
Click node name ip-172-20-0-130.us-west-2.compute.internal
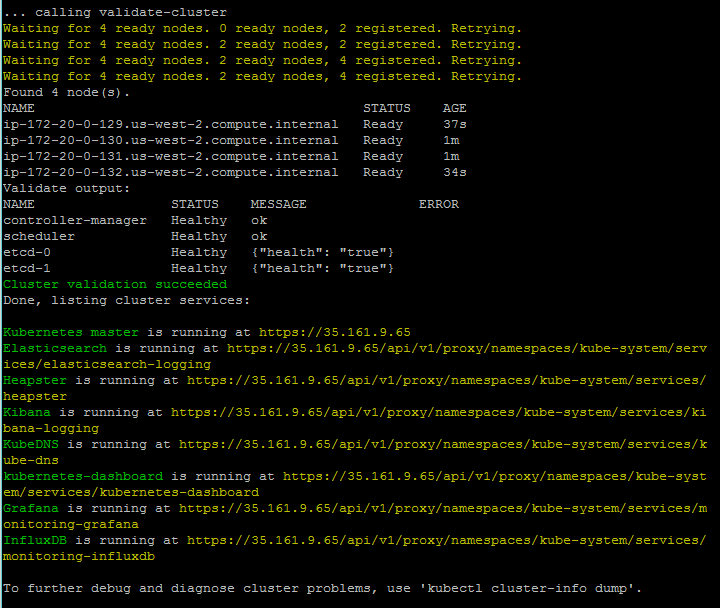coord(171,141)
